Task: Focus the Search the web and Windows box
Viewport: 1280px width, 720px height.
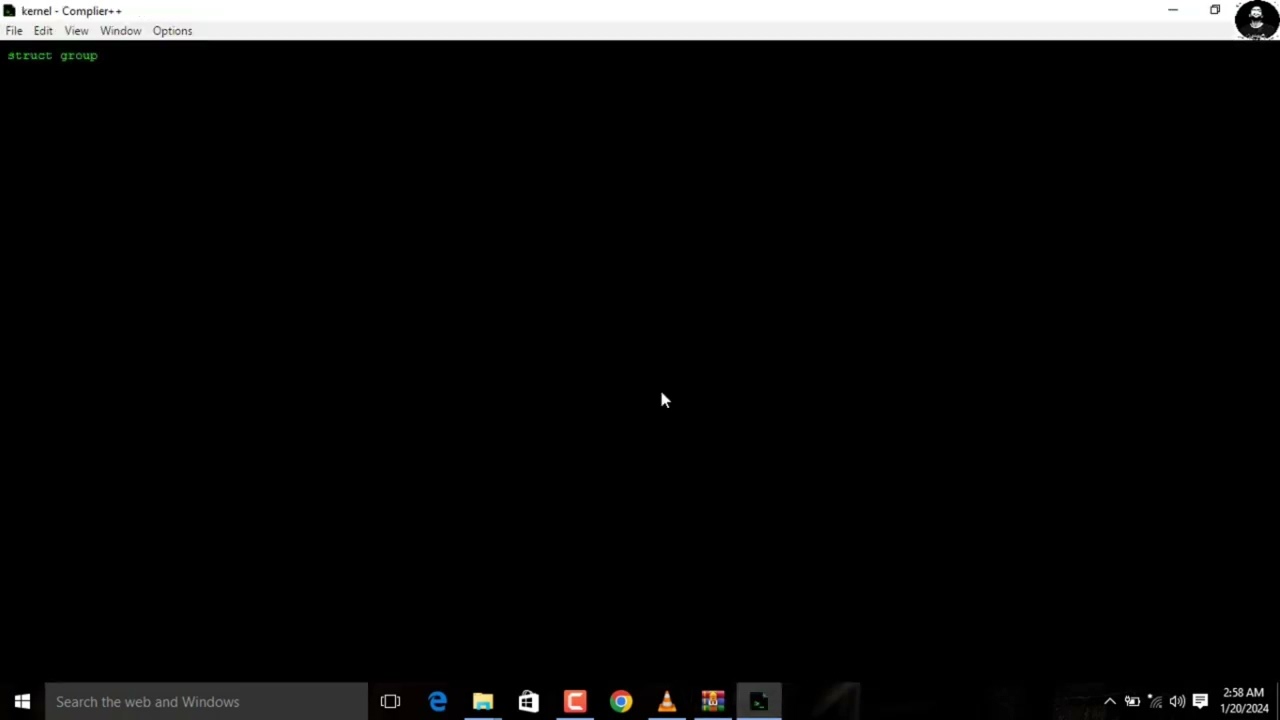Action: tap(207, 702)
